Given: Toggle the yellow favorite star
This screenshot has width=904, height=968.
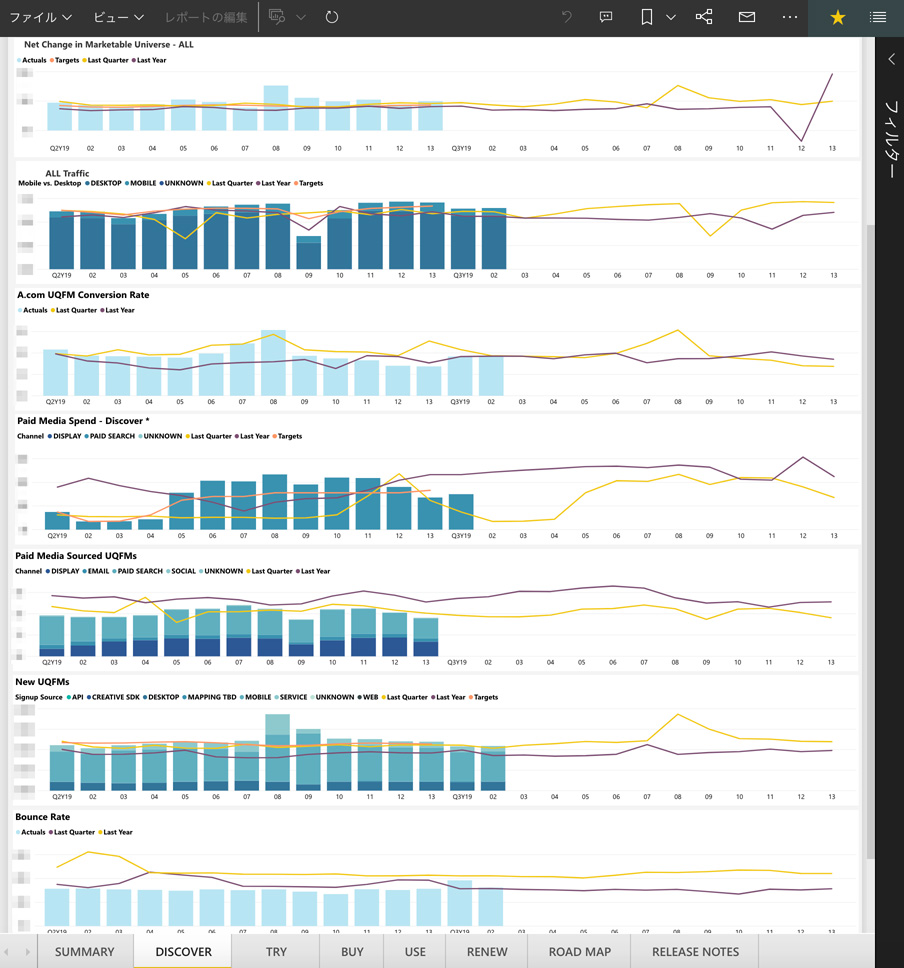Looking at the screenshot, I should click(x=838, y=17).
